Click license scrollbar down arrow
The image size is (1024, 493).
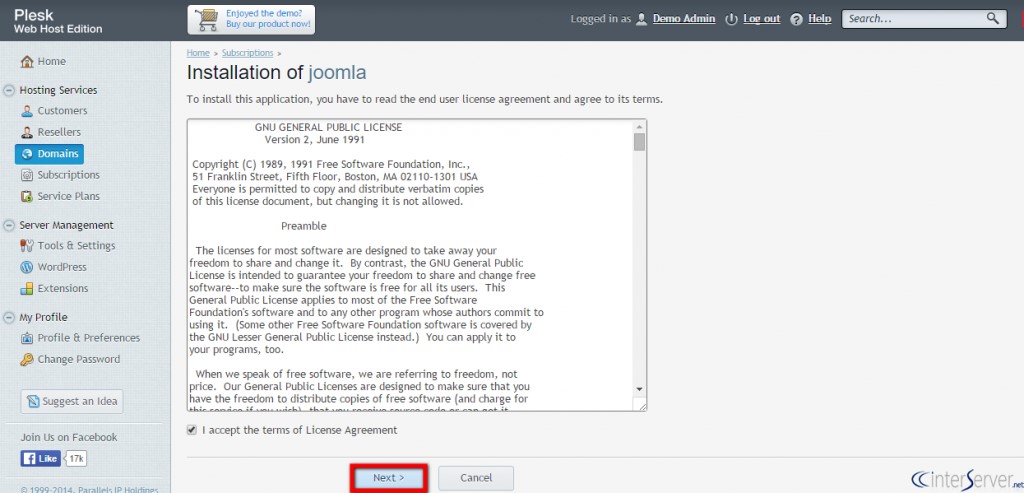pos(639,389)
